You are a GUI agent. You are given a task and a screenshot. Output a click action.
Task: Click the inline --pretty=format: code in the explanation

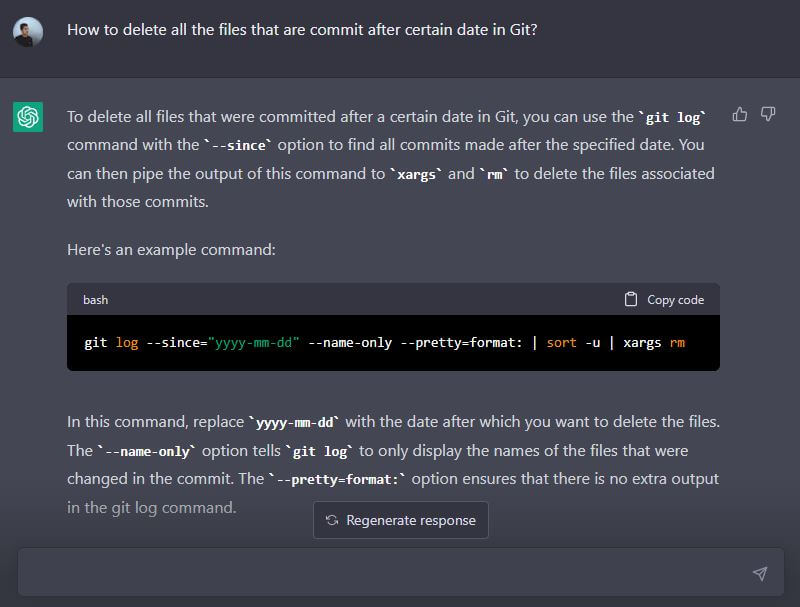pos(338,480)
